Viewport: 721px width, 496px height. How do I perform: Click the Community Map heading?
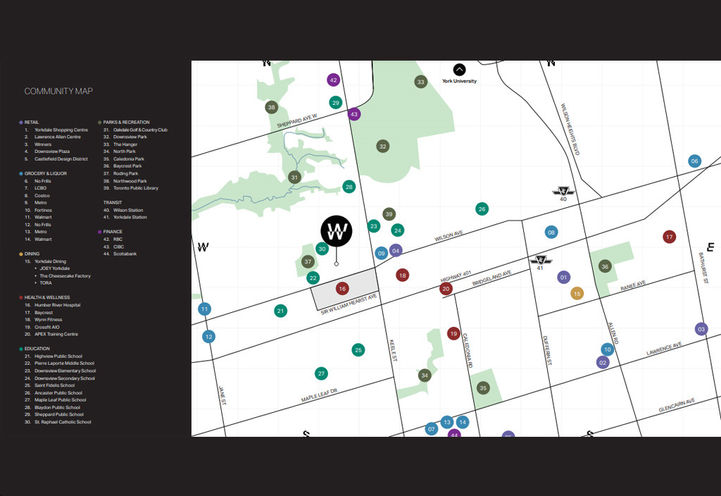coord(58,91)
